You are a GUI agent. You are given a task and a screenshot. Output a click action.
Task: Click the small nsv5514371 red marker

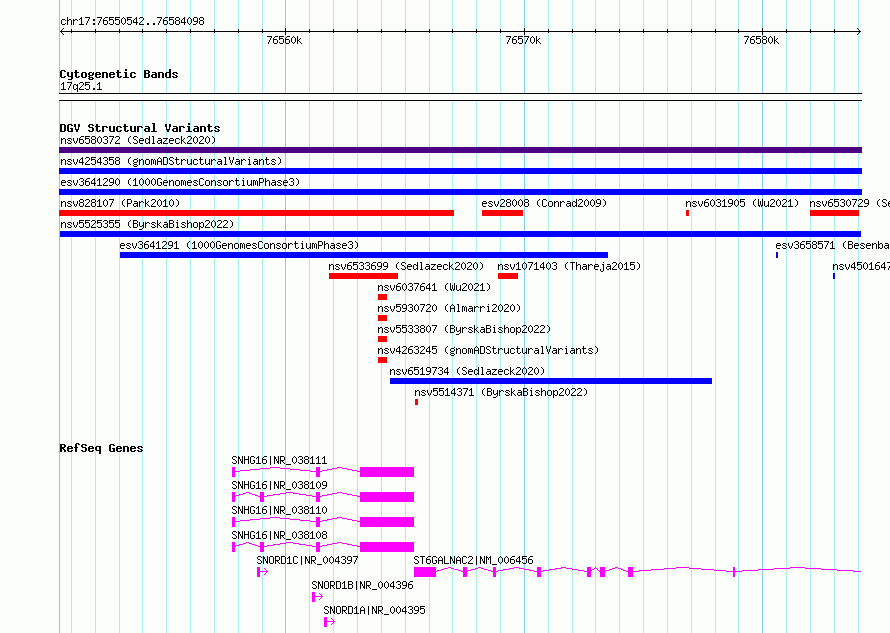[x=417, y=402]
